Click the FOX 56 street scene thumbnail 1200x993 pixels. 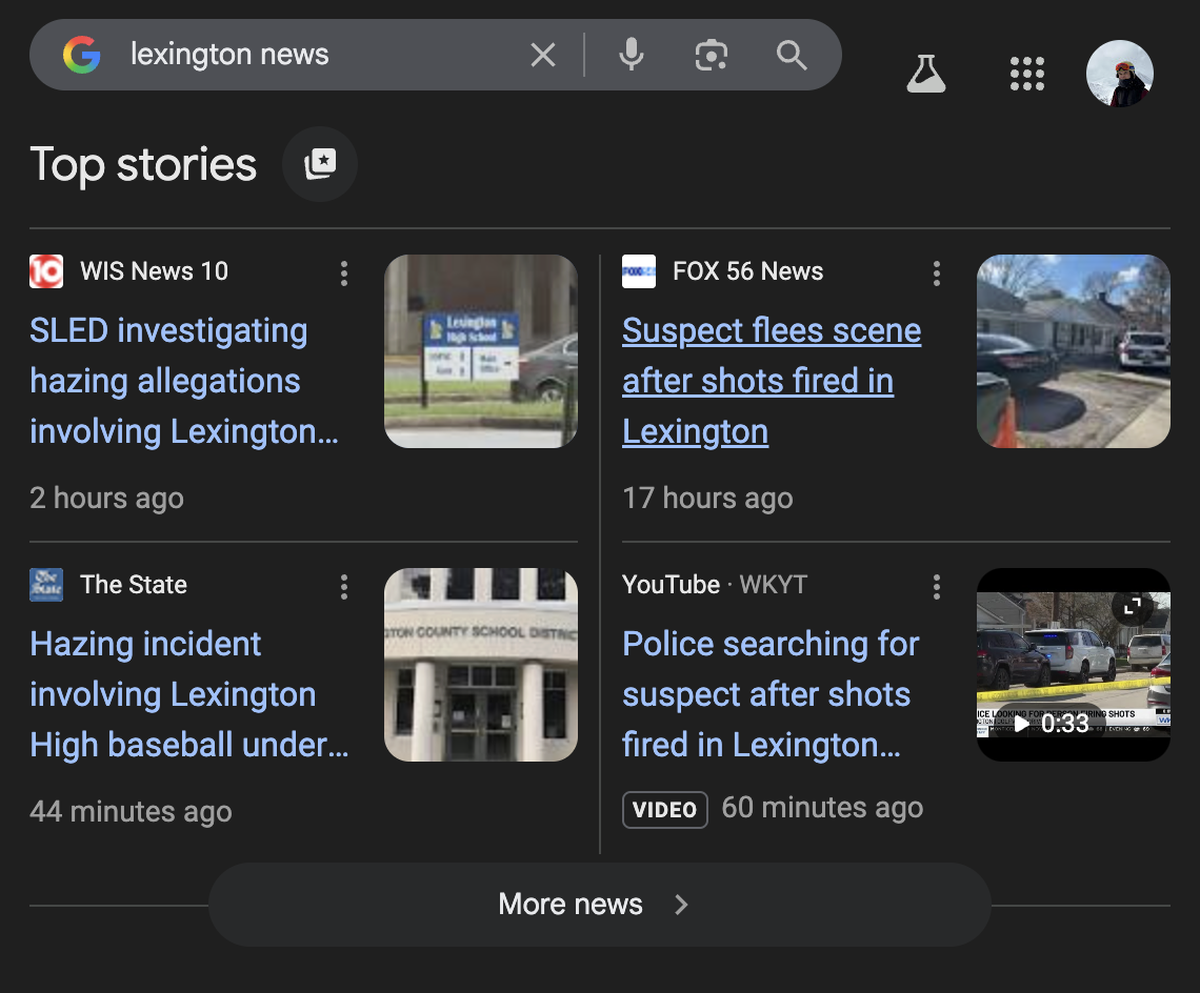tap(1074, 351)
